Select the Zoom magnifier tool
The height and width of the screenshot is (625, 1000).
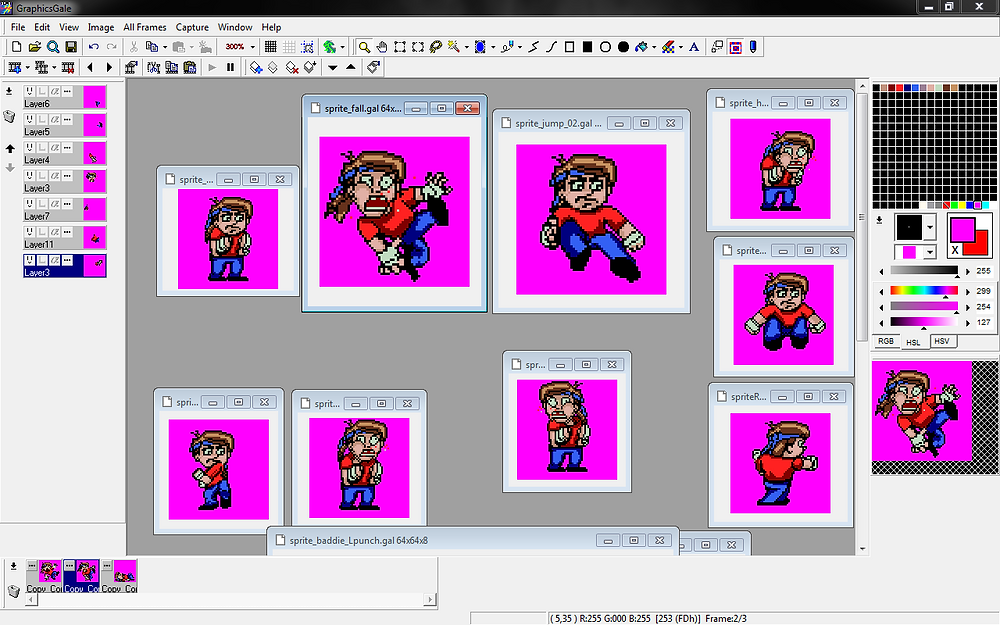(364, 47)
